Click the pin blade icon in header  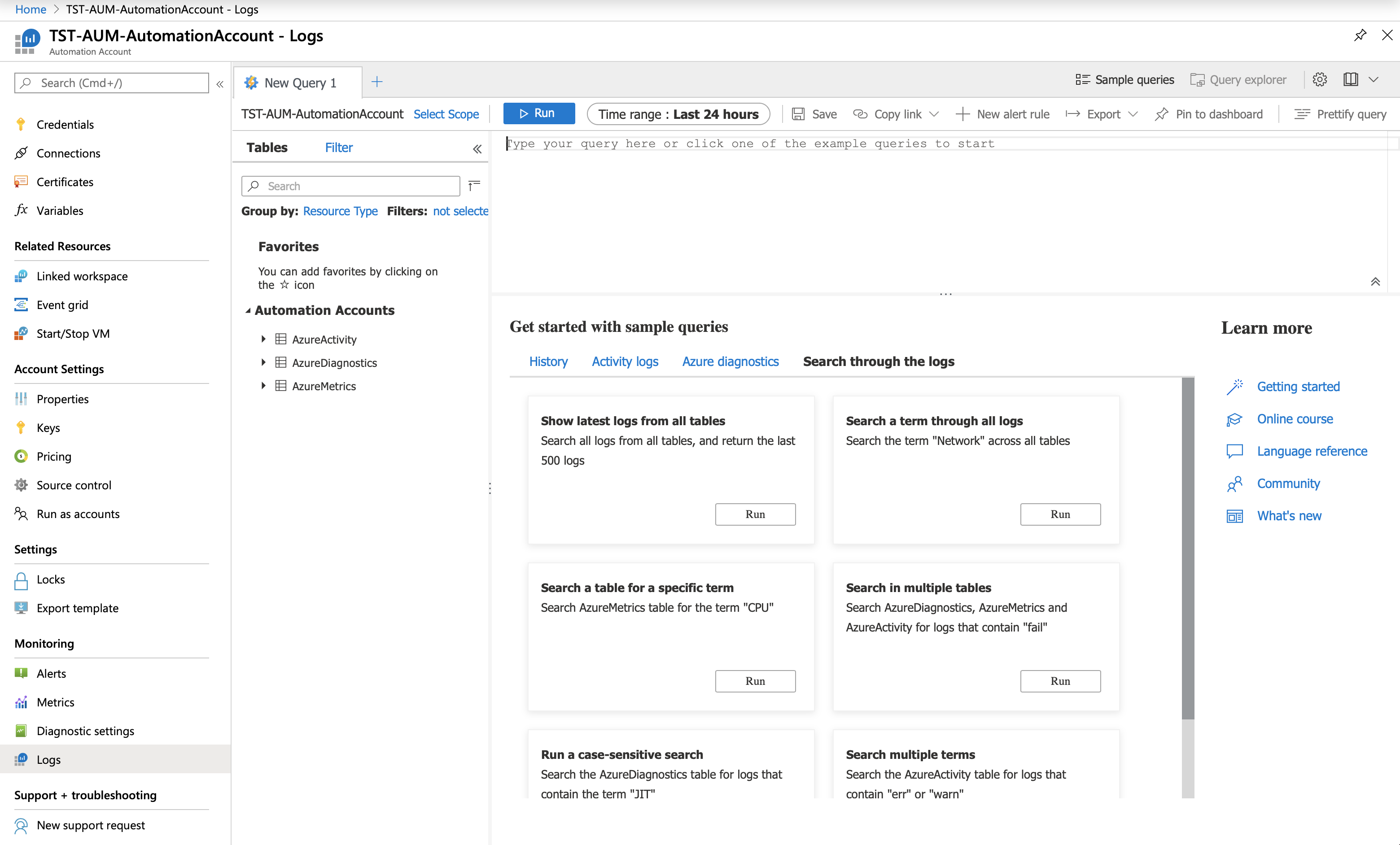(1360, 35)
